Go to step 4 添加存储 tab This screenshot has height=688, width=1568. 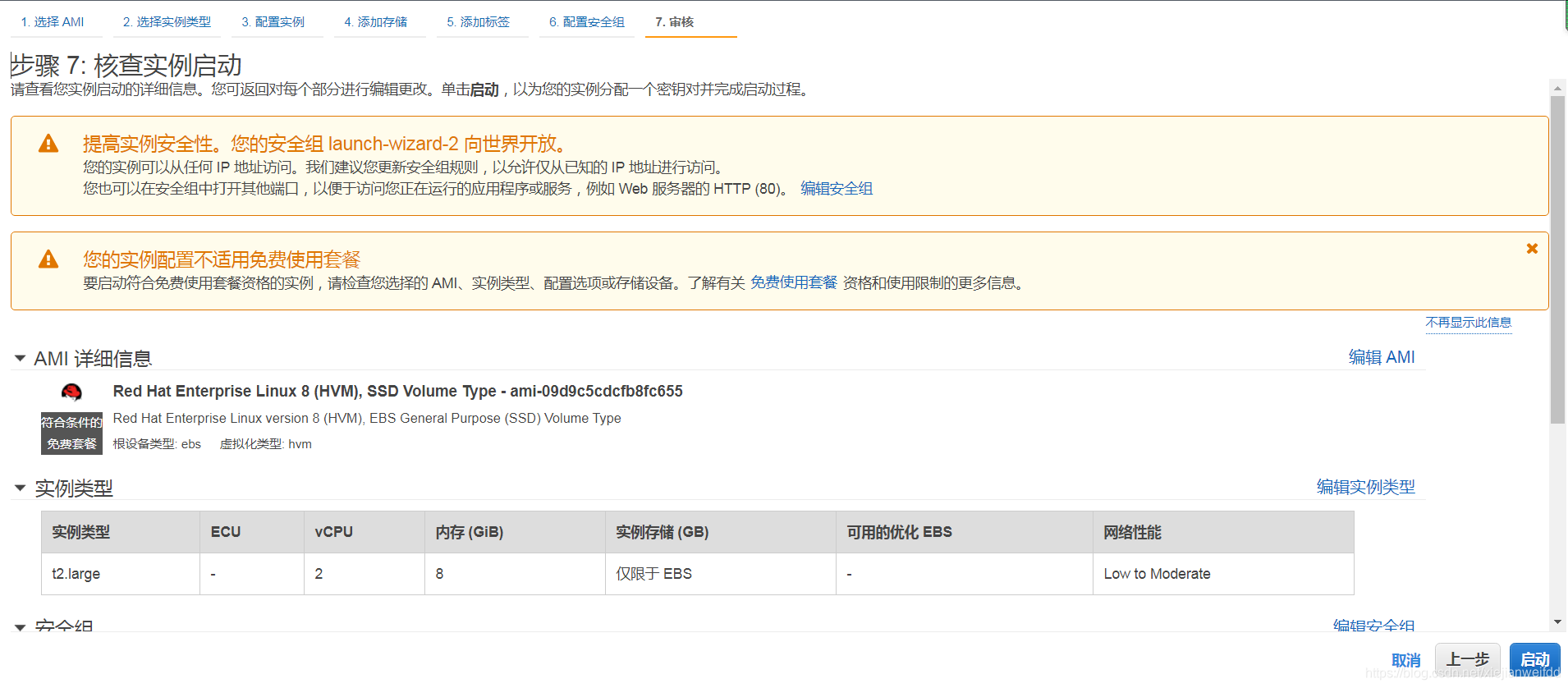[375, 22]
